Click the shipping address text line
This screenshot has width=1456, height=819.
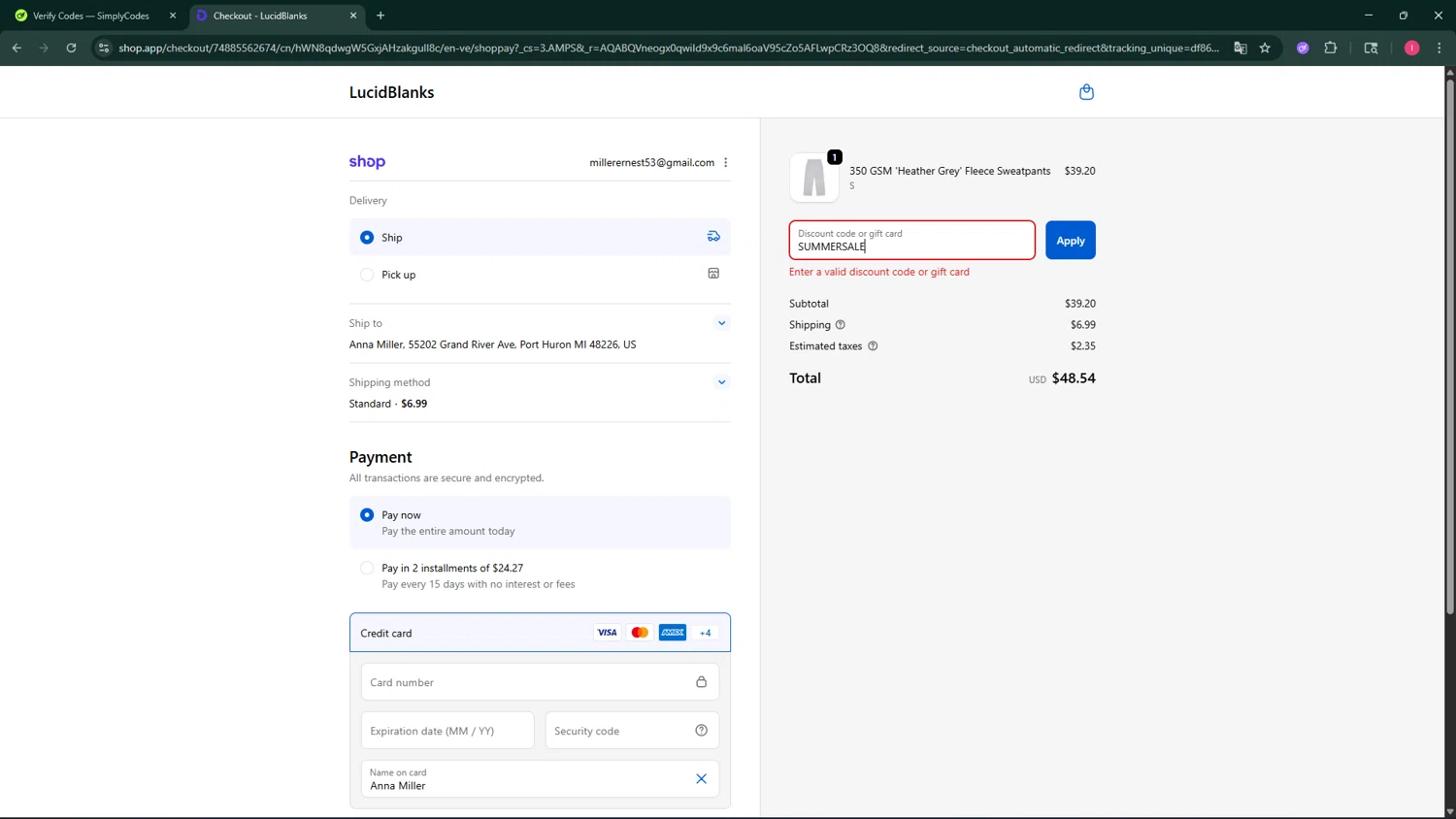493,344
